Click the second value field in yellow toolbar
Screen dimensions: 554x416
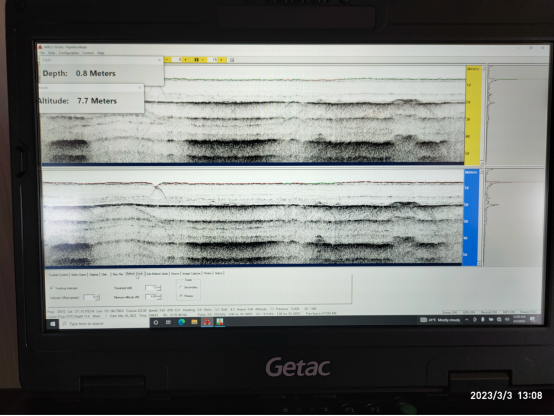[212, 60]
